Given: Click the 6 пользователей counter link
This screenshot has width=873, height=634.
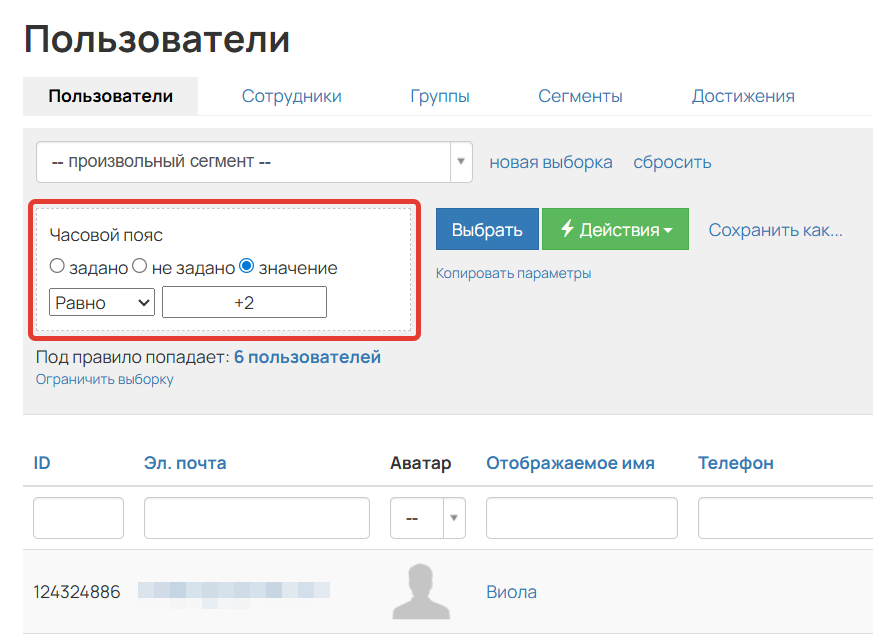Looking at the screenshot, I should click(x=312, y=356).
